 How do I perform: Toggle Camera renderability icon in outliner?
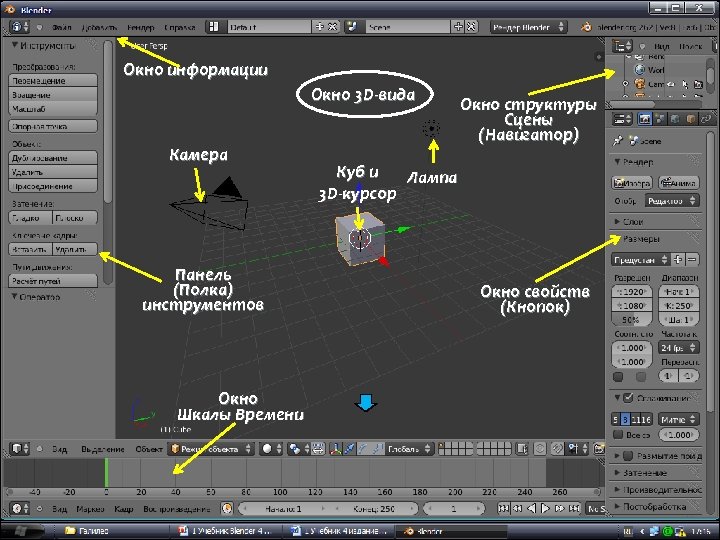[698, 84]
